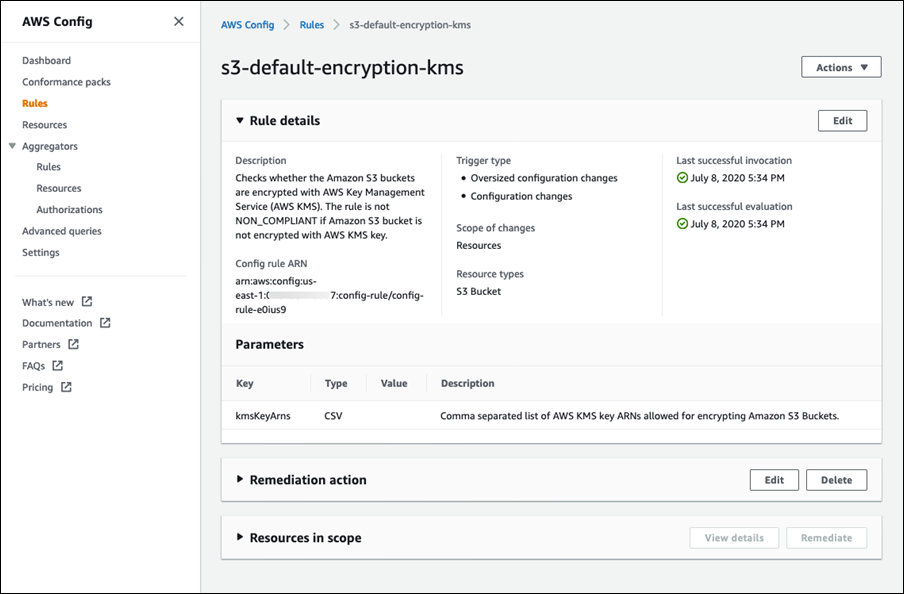
Task: Close the AWS Config side panel
Action: click(178, 21)
